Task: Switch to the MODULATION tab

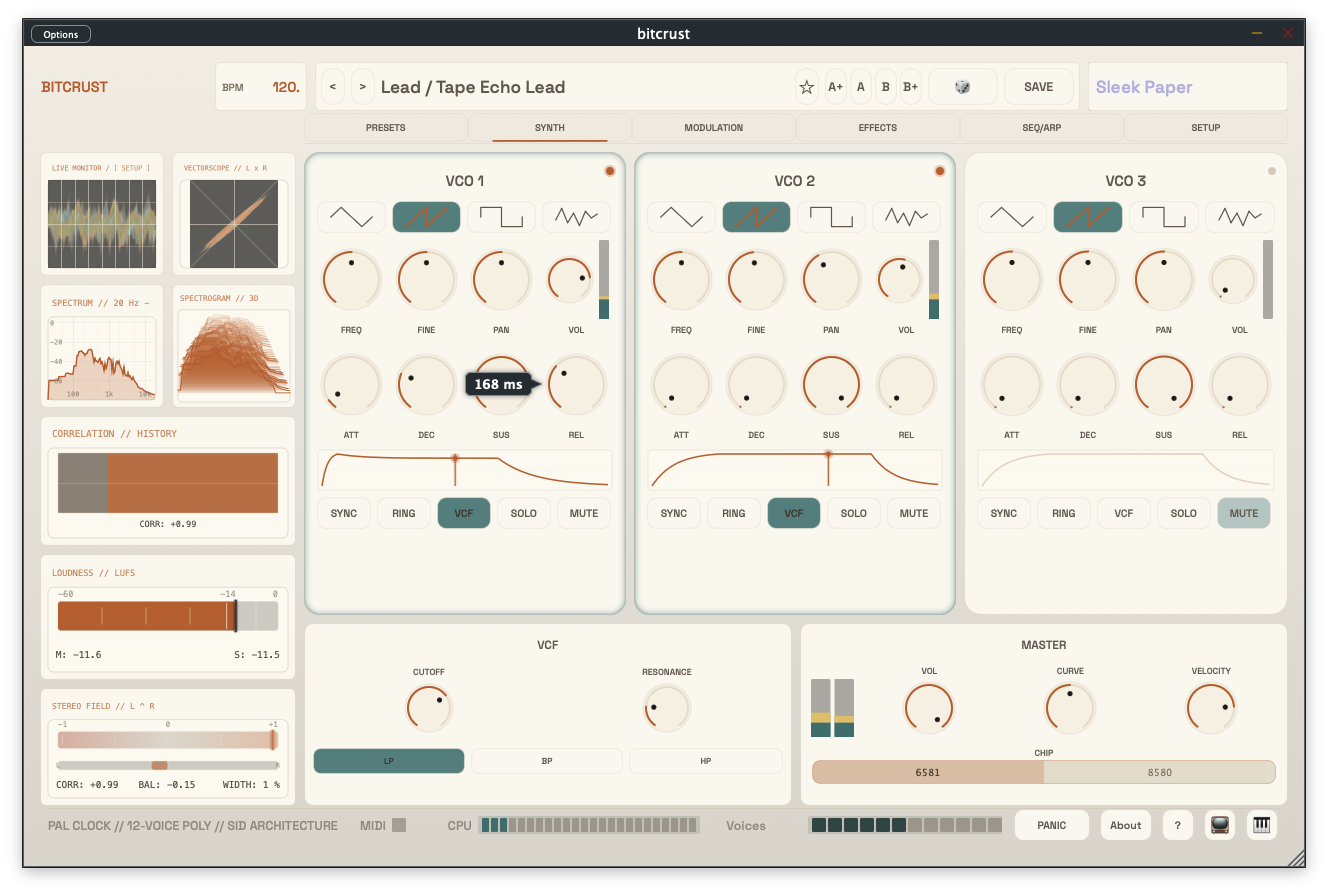Action: point(713,127)
